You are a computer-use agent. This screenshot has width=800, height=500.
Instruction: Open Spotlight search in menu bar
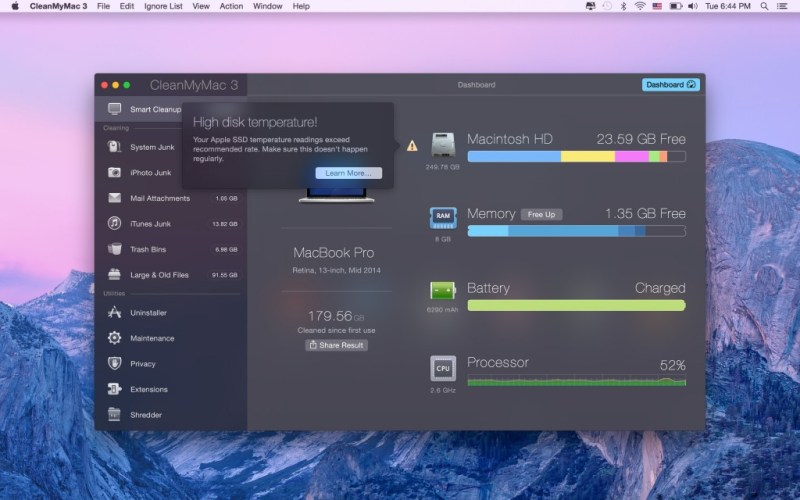(x=764, y=6)
